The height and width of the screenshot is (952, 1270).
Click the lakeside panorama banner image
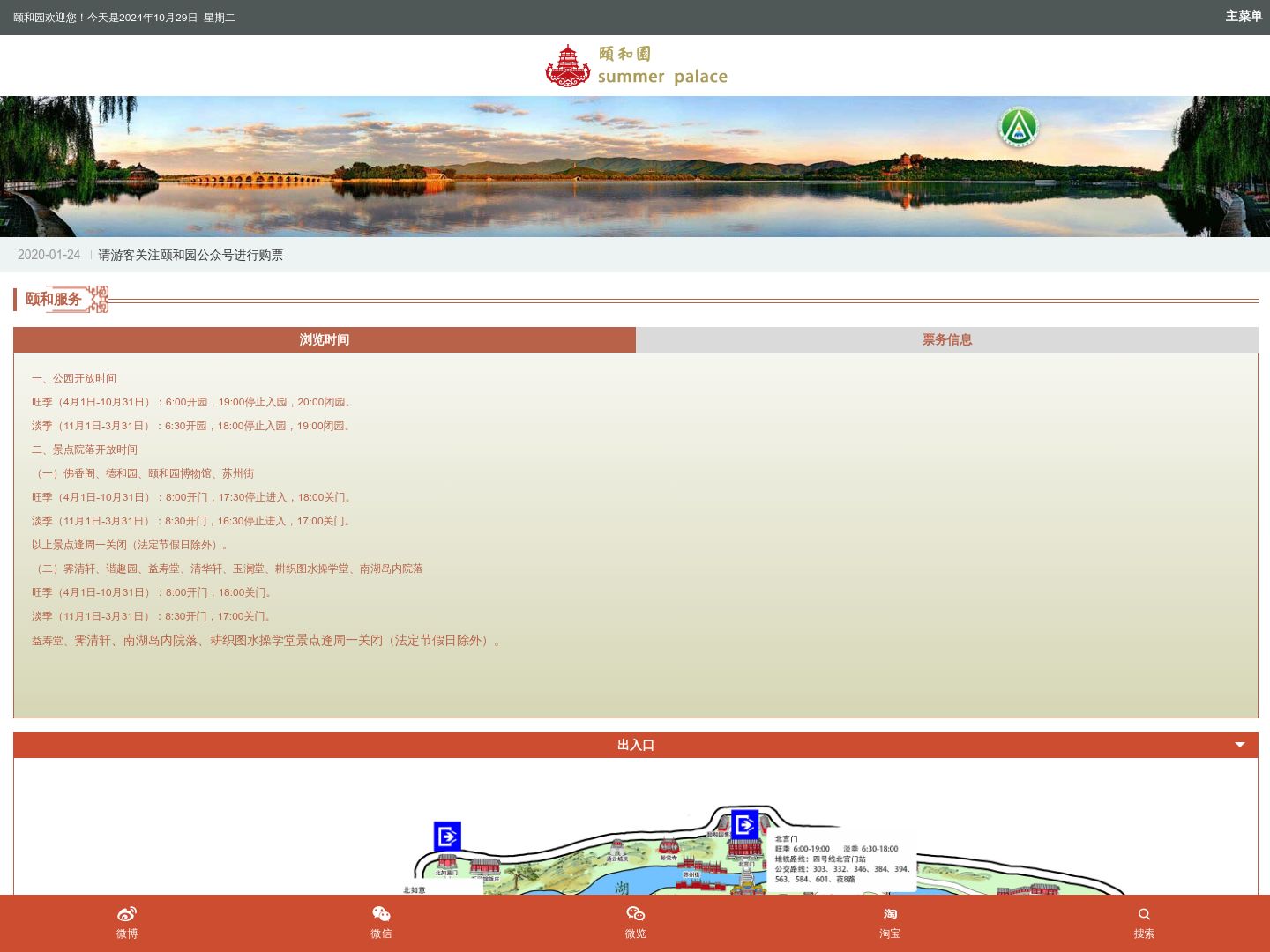click(635, 167)
